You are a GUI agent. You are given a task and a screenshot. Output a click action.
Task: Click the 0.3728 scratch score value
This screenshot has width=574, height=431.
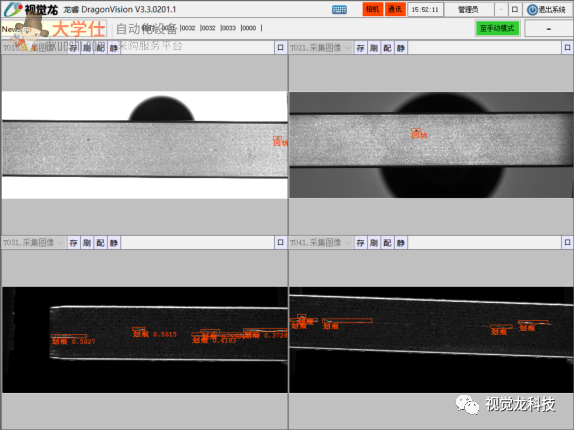tap(275, 335)
